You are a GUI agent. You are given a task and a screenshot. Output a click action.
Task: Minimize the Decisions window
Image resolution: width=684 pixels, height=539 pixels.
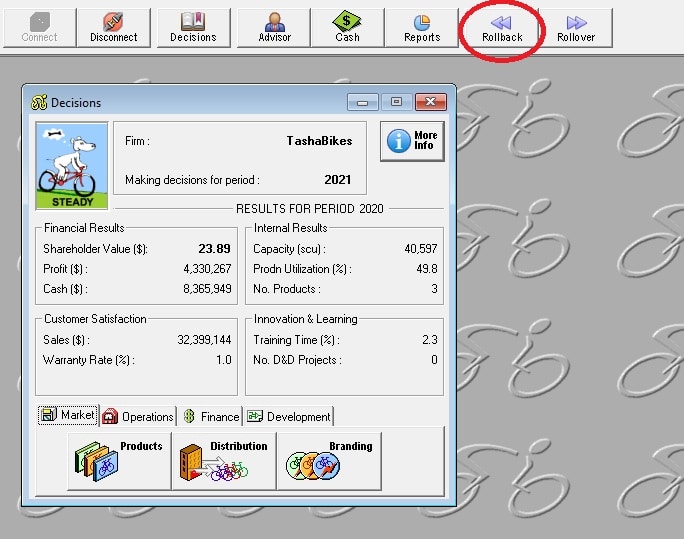(x=362, y=102)
